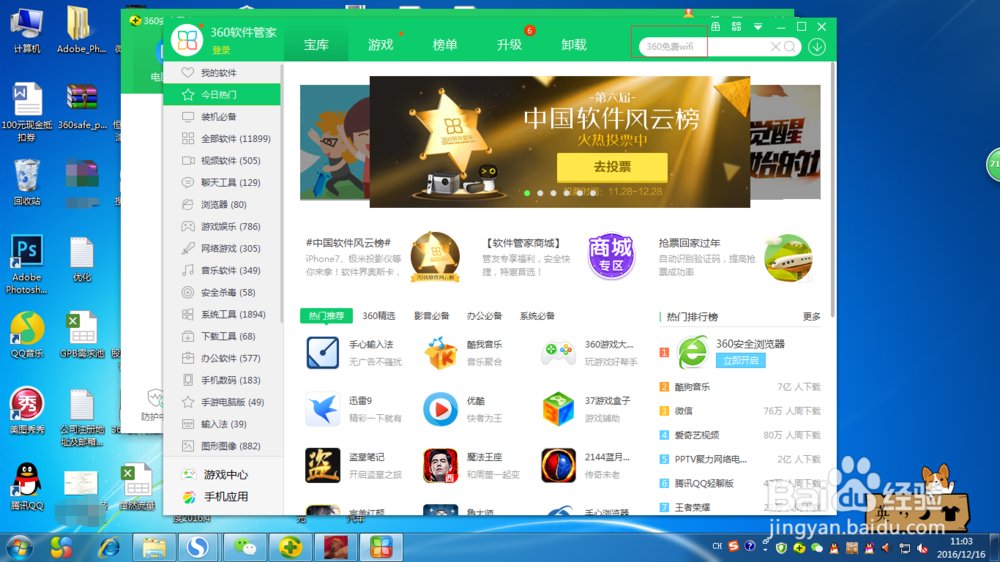Image resolution: width=1000 pixels, height=562 pixels.
Task: Select the first banner carousel dot
Action: tap(527, 193)
